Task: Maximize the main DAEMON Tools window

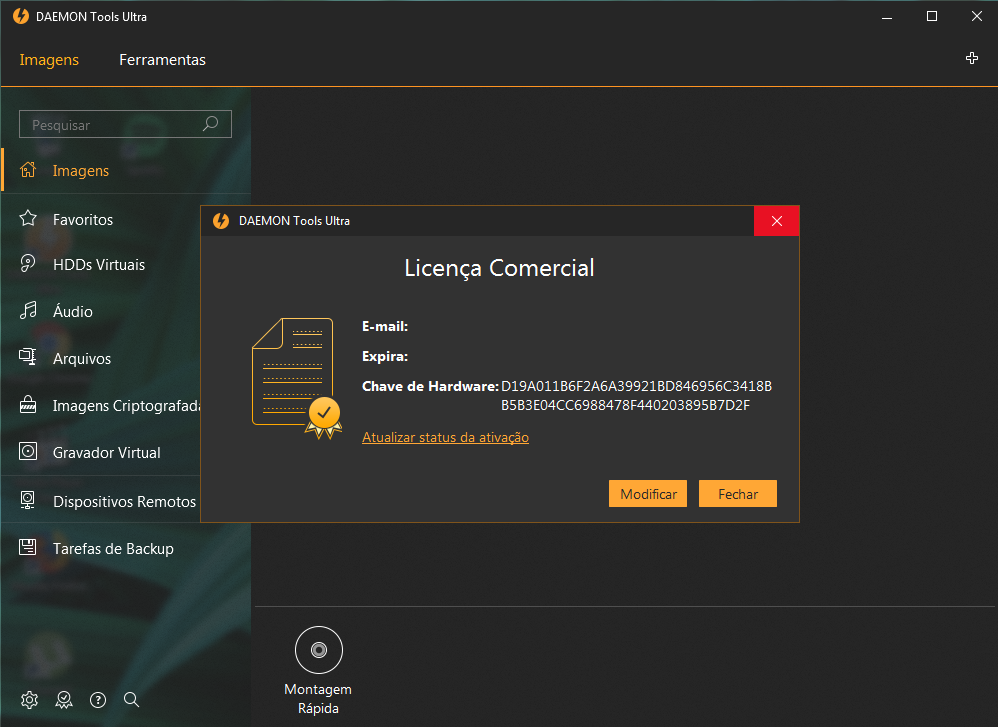Action: [x=932, y=17]
